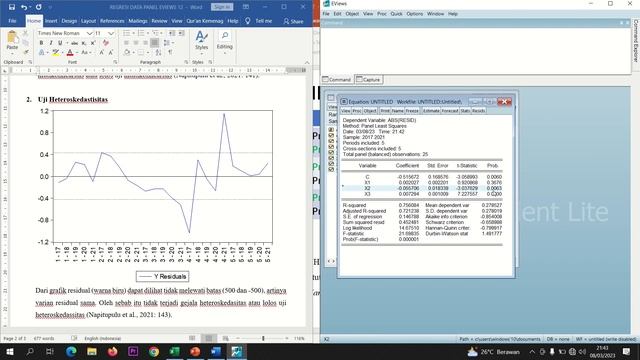Collapse the Word ribbon
The height and width of the screenshot is (360, 640).
click(307, 62)
